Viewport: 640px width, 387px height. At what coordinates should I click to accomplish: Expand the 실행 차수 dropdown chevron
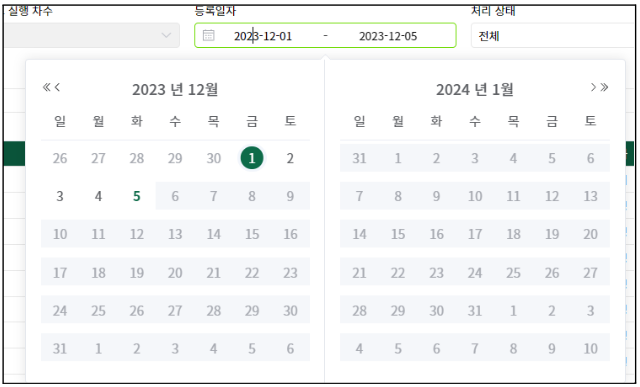[166, 35]
